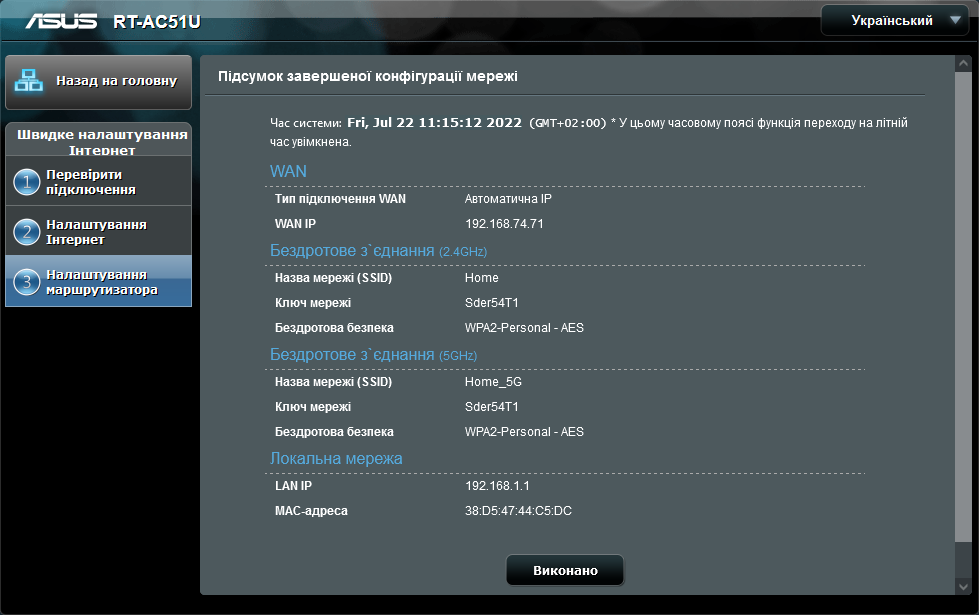This screenshot has height=615, width=979.
Task: Click the network map icon beside Назад на головну
Action: click(x=29, y=81)
